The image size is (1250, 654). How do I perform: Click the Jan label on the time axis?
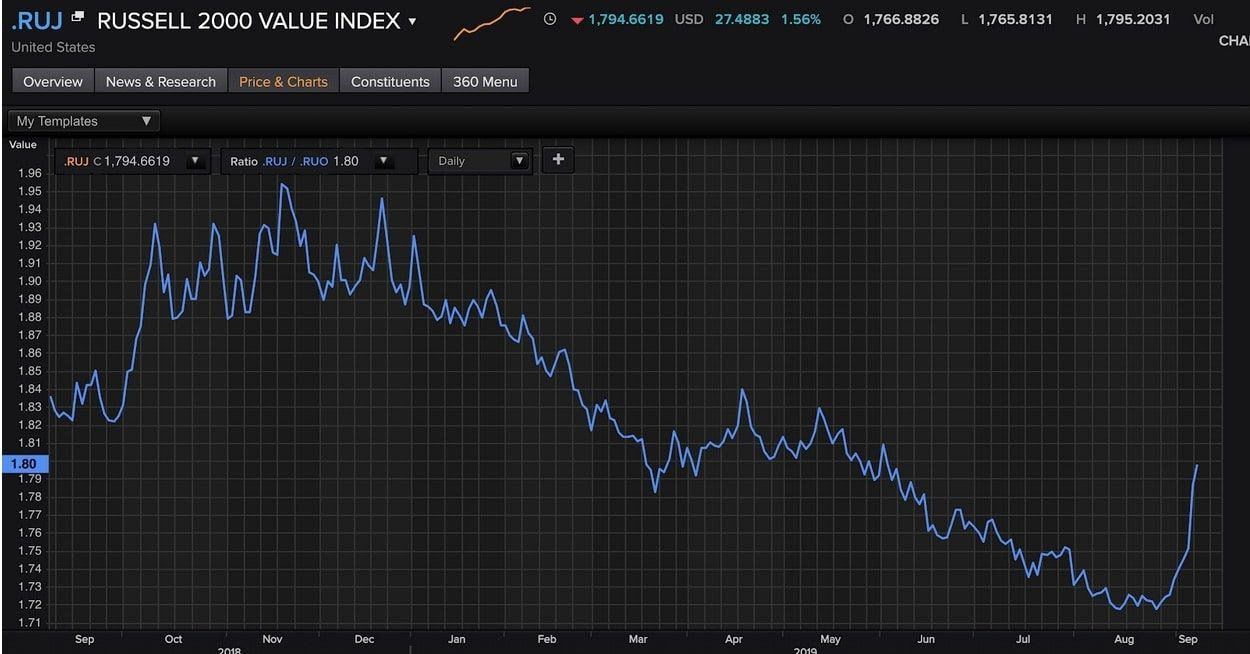click(456, 638)
